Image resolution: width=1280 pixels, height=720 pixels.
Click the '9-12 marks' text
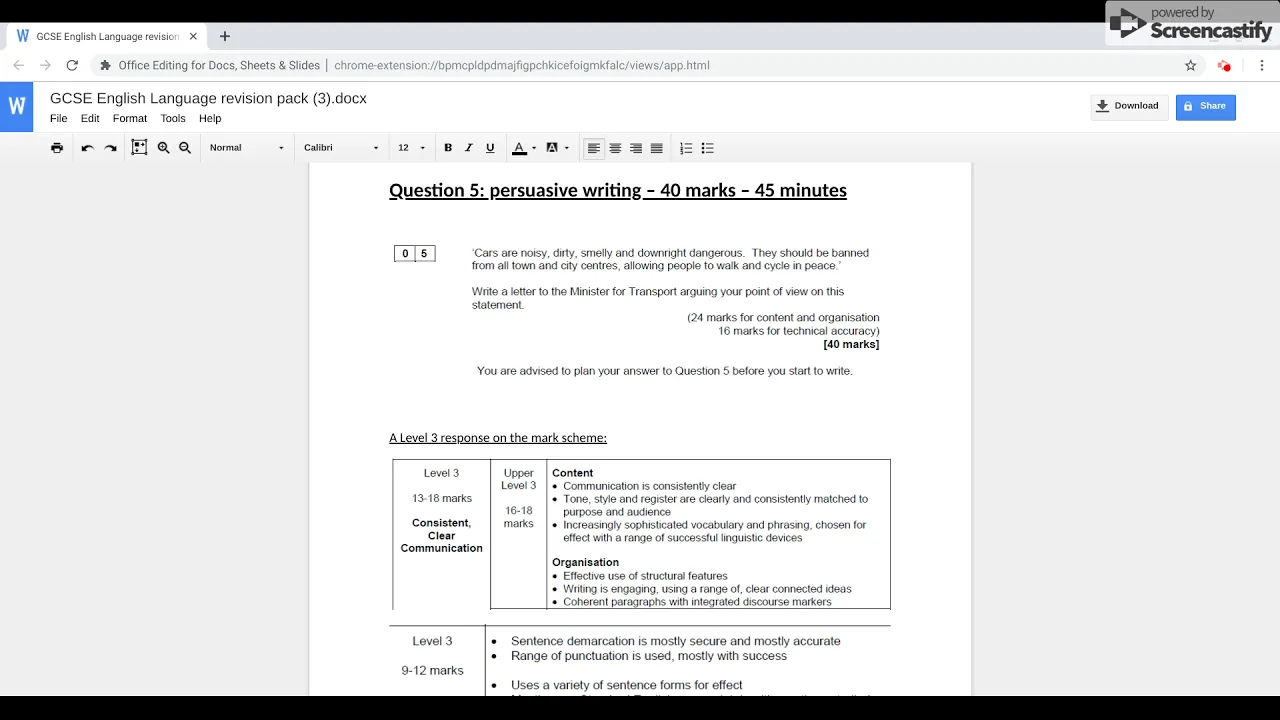coord(432,670)
